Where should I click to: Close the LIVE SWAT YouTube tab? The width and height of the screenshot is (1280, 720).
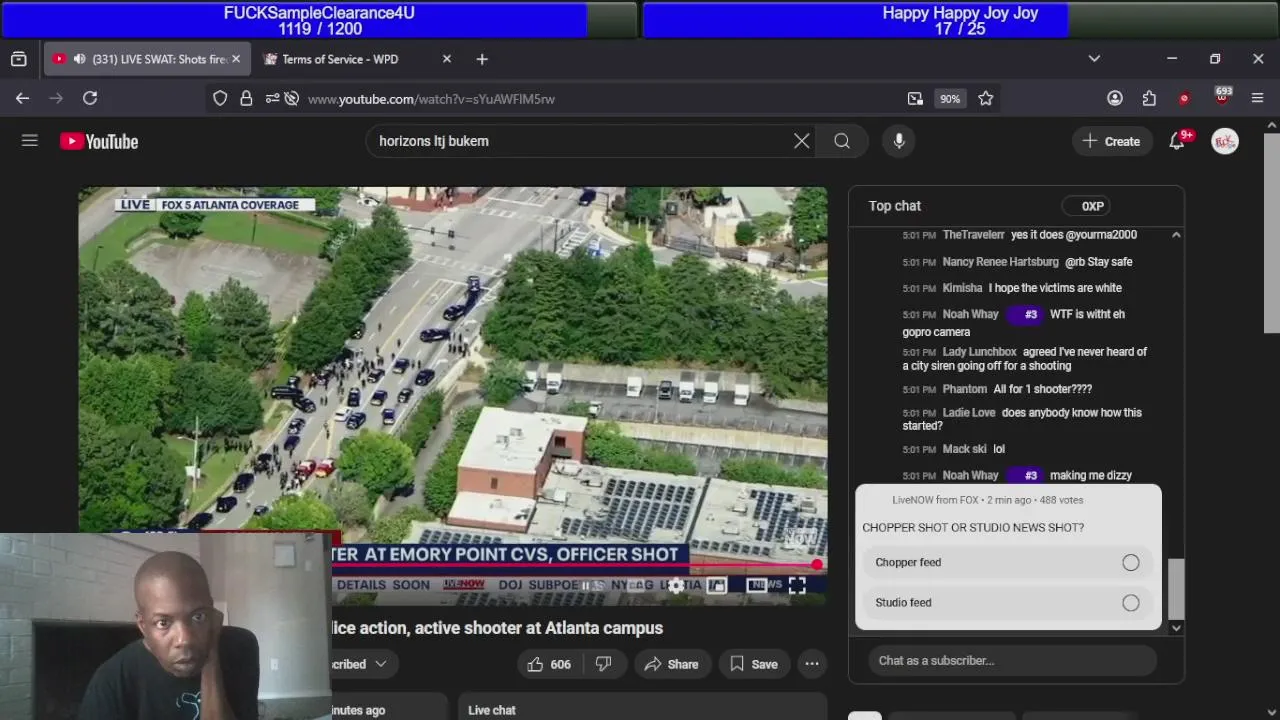(236, 59)
